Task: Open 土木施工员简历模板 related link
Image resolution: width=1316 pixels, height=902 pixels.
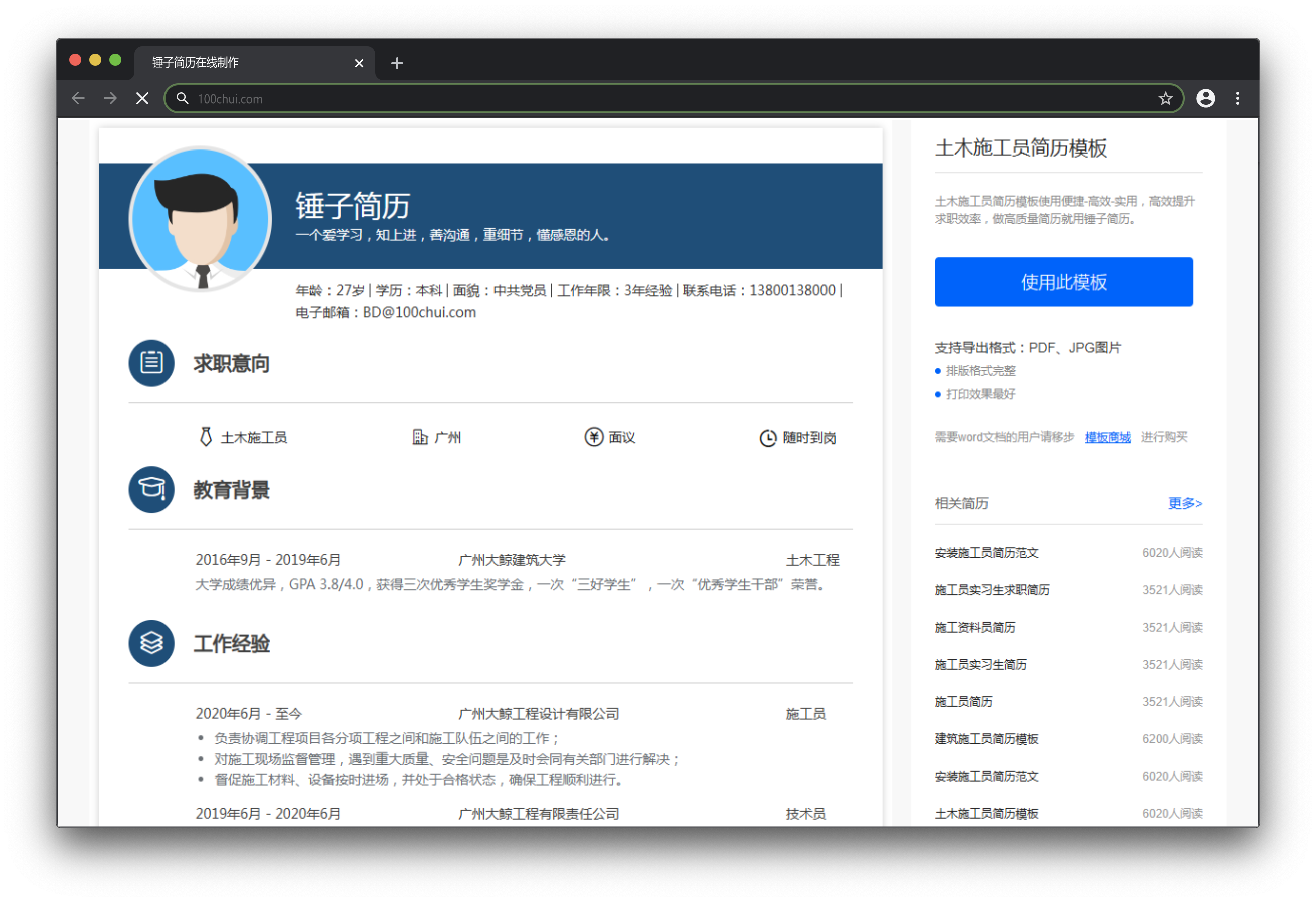Action: coord(986,814)
